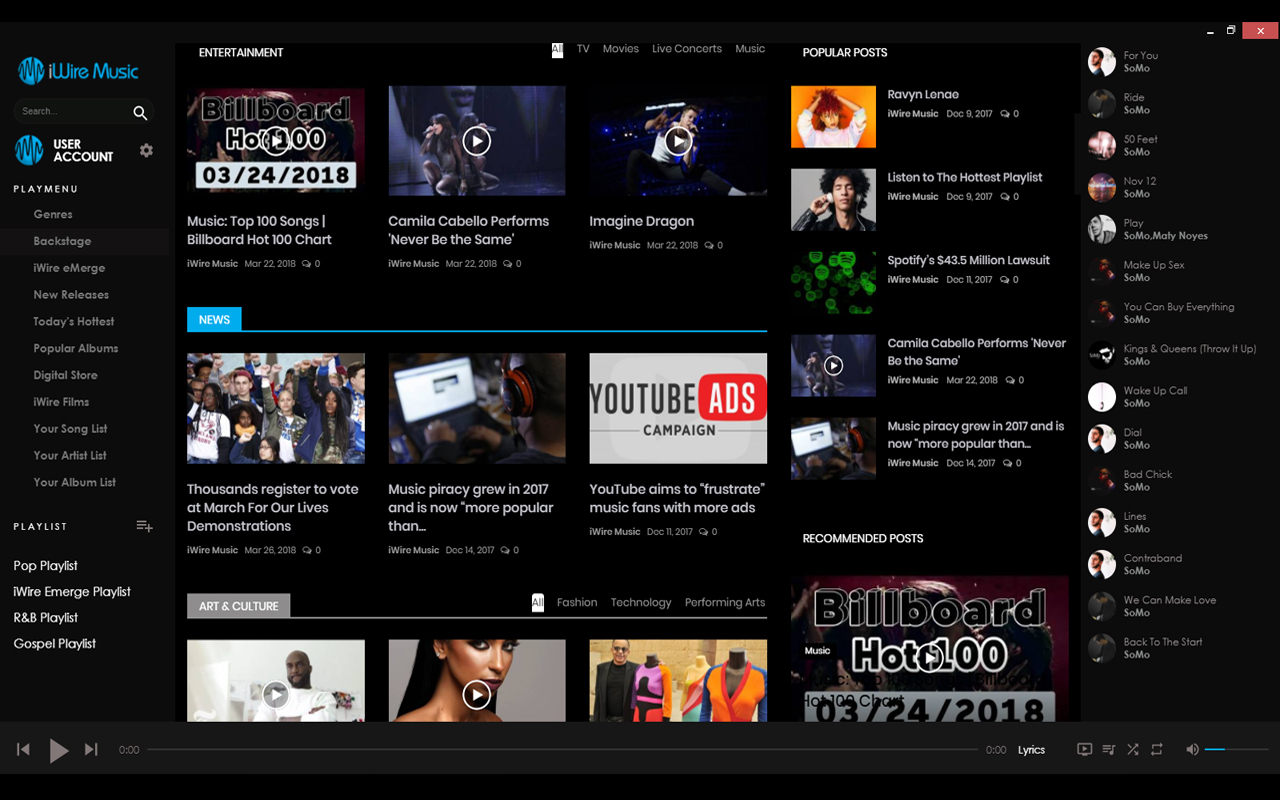Select the Art & Culture All filter tab
The height and width of the screenshot is (800, 1280).
click(x=538, y=603)
